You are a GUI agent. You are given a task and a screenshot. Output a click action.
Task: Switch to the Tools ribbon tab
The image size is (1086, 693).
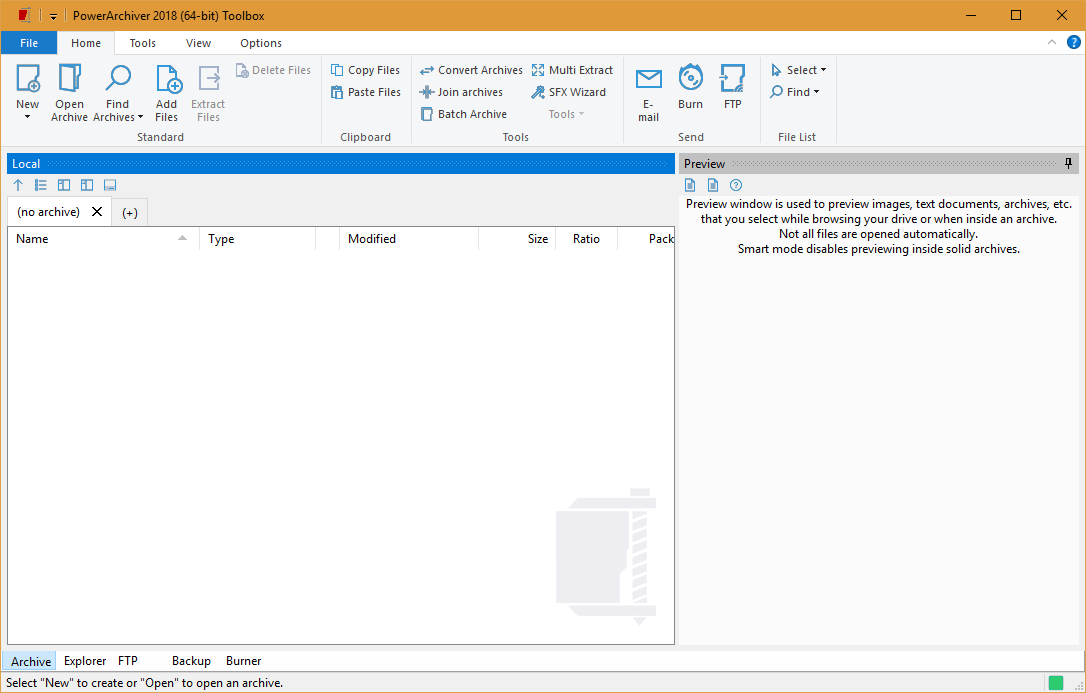pyautogui.click(x=143, y=43)
